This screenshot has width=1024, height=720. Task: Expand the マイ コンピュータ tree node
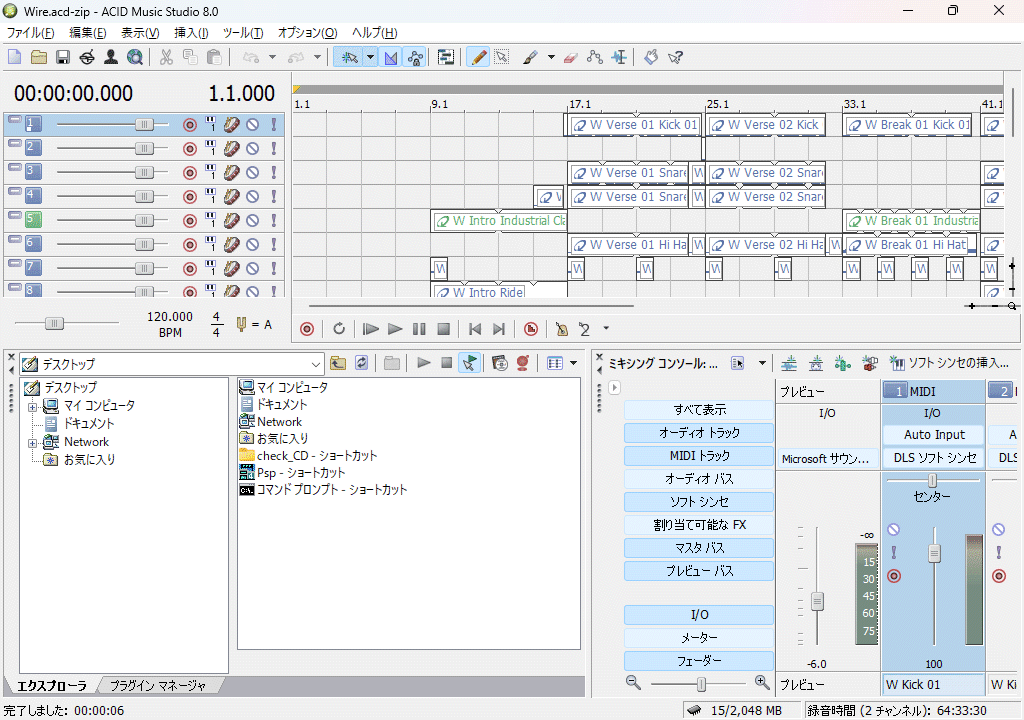pos(32,406)
